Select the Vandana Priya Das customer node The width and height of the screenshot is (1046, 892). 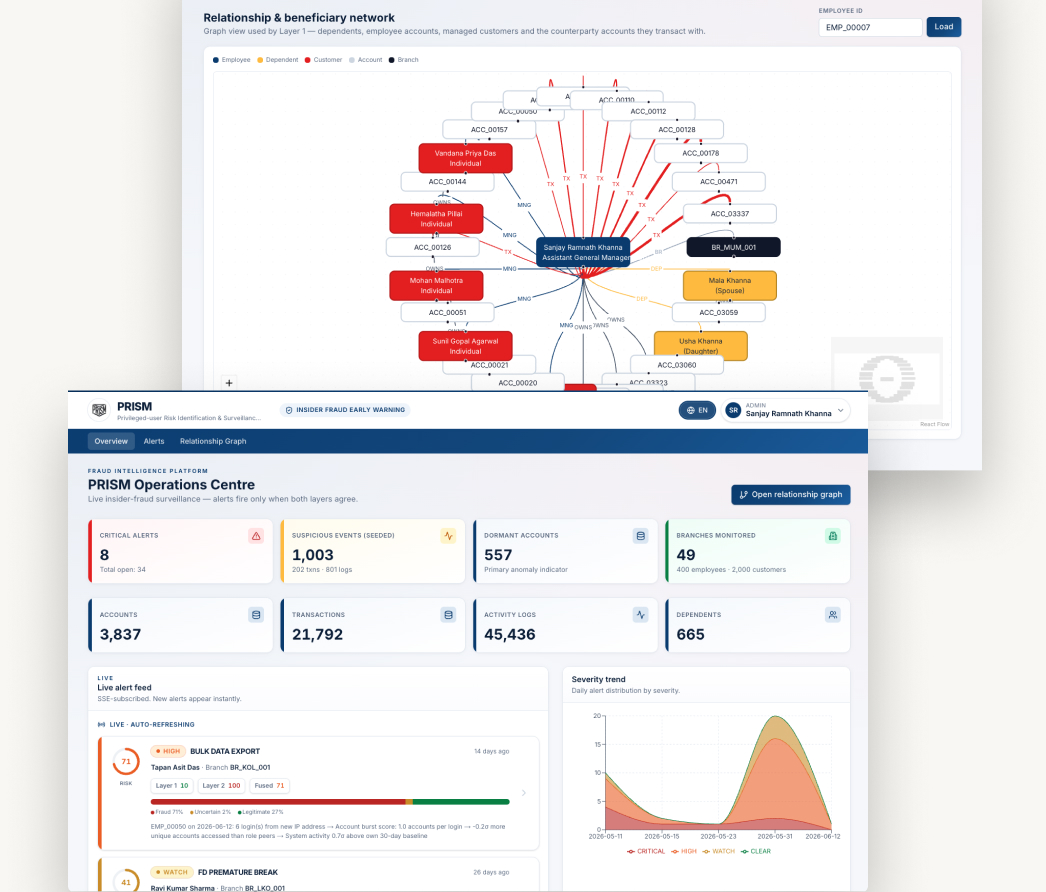click(x=466, y=158)
